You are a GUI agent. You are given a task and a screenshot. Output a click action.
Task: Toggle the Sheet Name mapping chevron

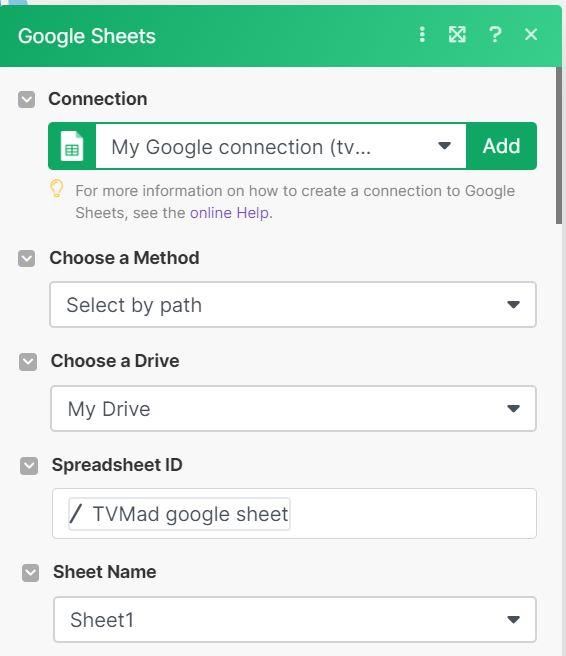click(x=30, y=573)
